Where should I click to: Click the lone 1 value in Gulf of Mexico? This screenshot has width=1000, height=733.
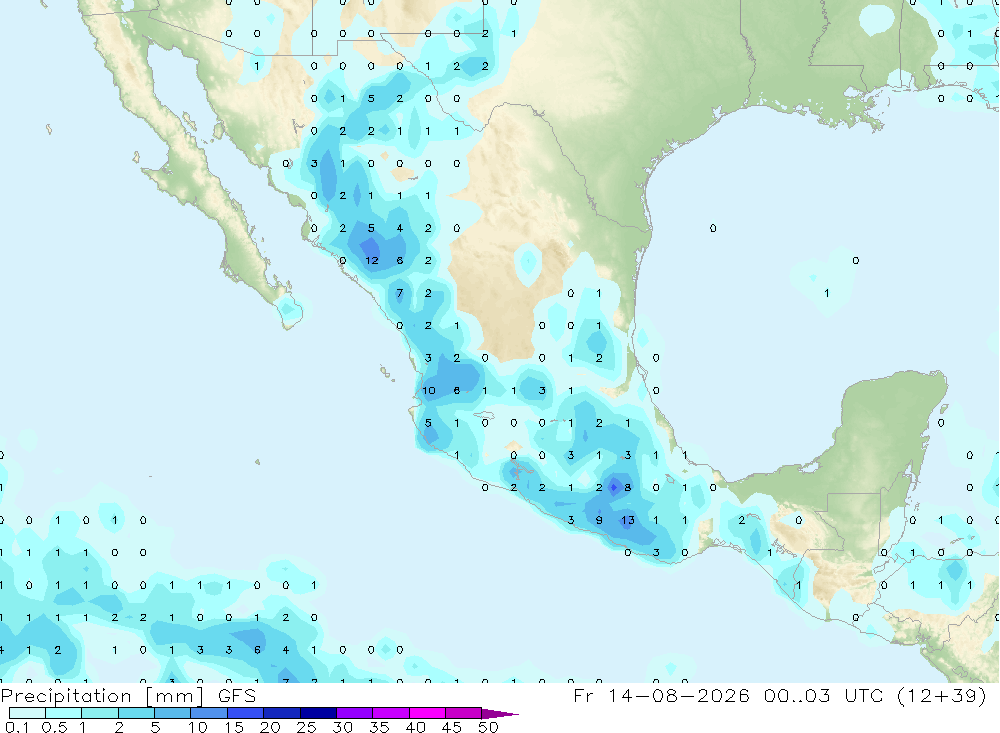827,293
